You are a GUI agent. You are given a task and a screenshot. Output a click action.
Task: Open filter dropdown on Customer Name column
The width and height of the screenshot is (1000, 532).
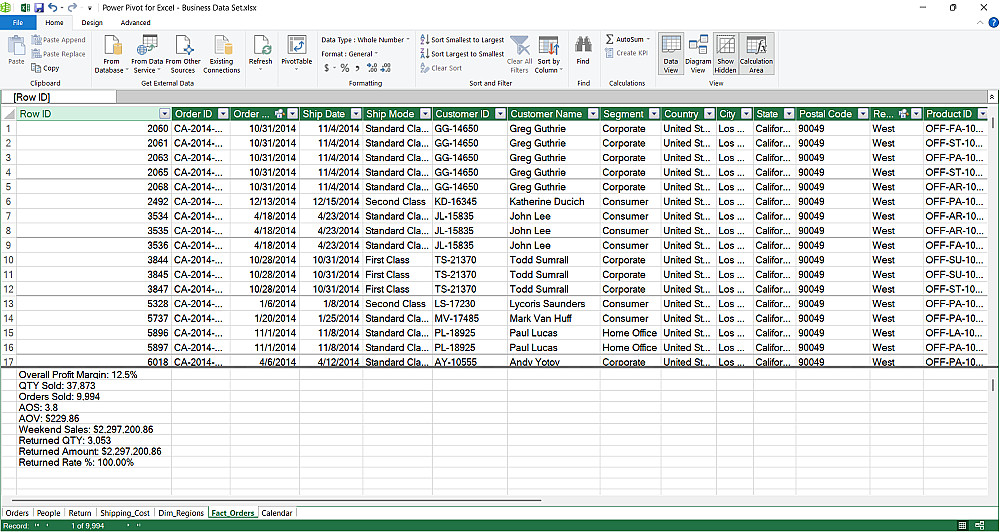(x=593, y=114)
